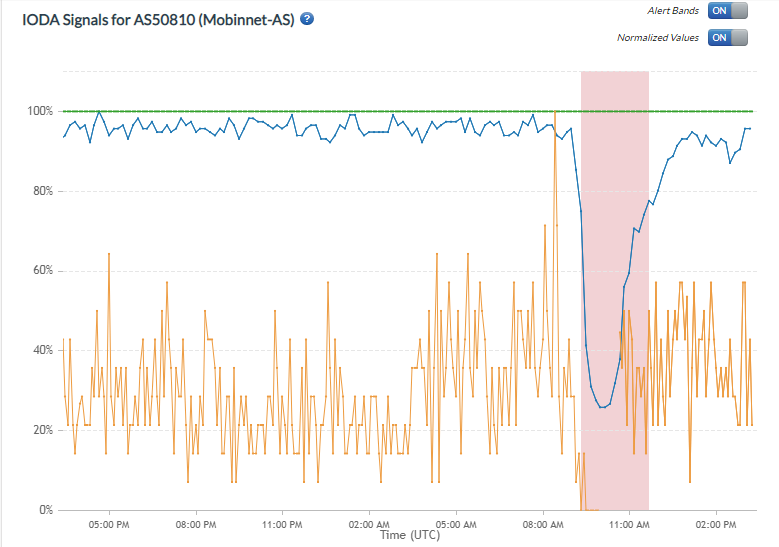Select the 05:00 AM time axis label
This screenshot has width=779, height=547.
[456, 523]
